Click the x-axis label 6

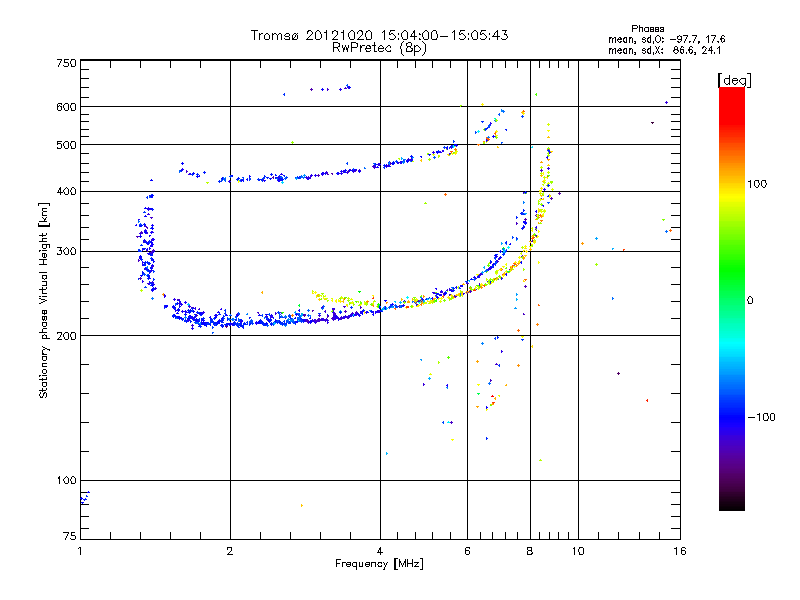(x=467, y=551)
